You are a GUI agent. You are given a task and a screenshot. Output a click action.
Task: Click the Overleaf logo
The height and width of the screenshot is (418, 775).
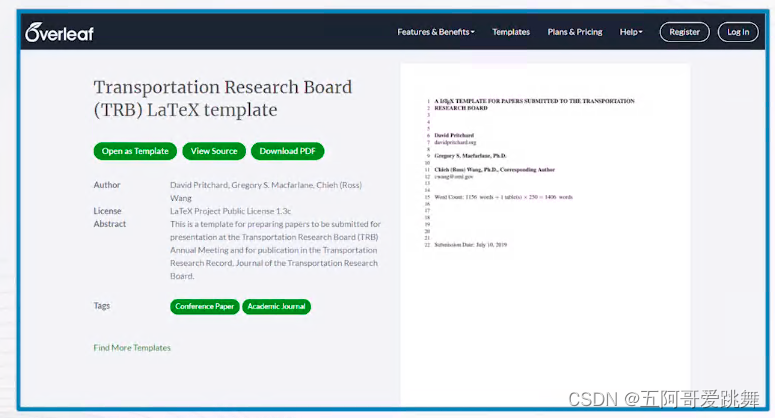(x=59, y=33)
